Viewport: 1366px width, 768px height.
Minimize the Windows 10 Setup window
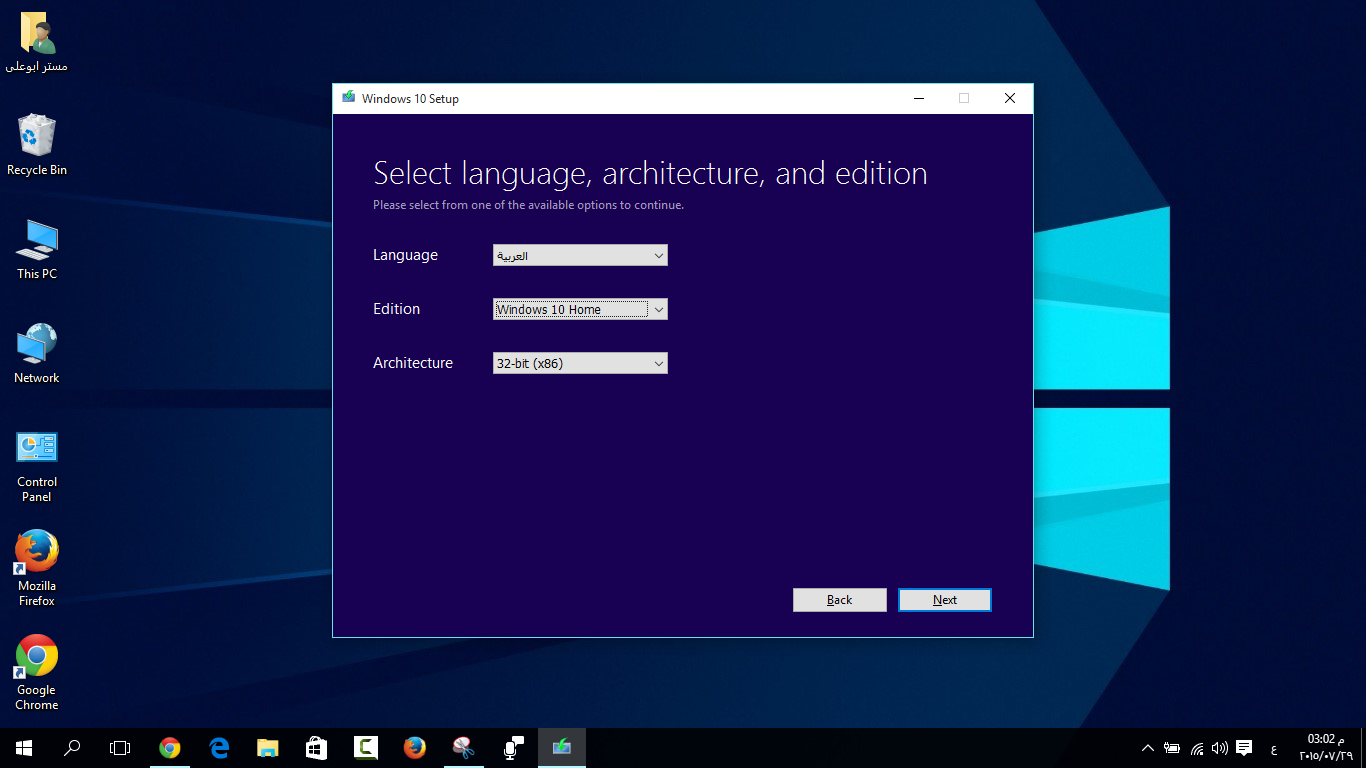(918, 98)
